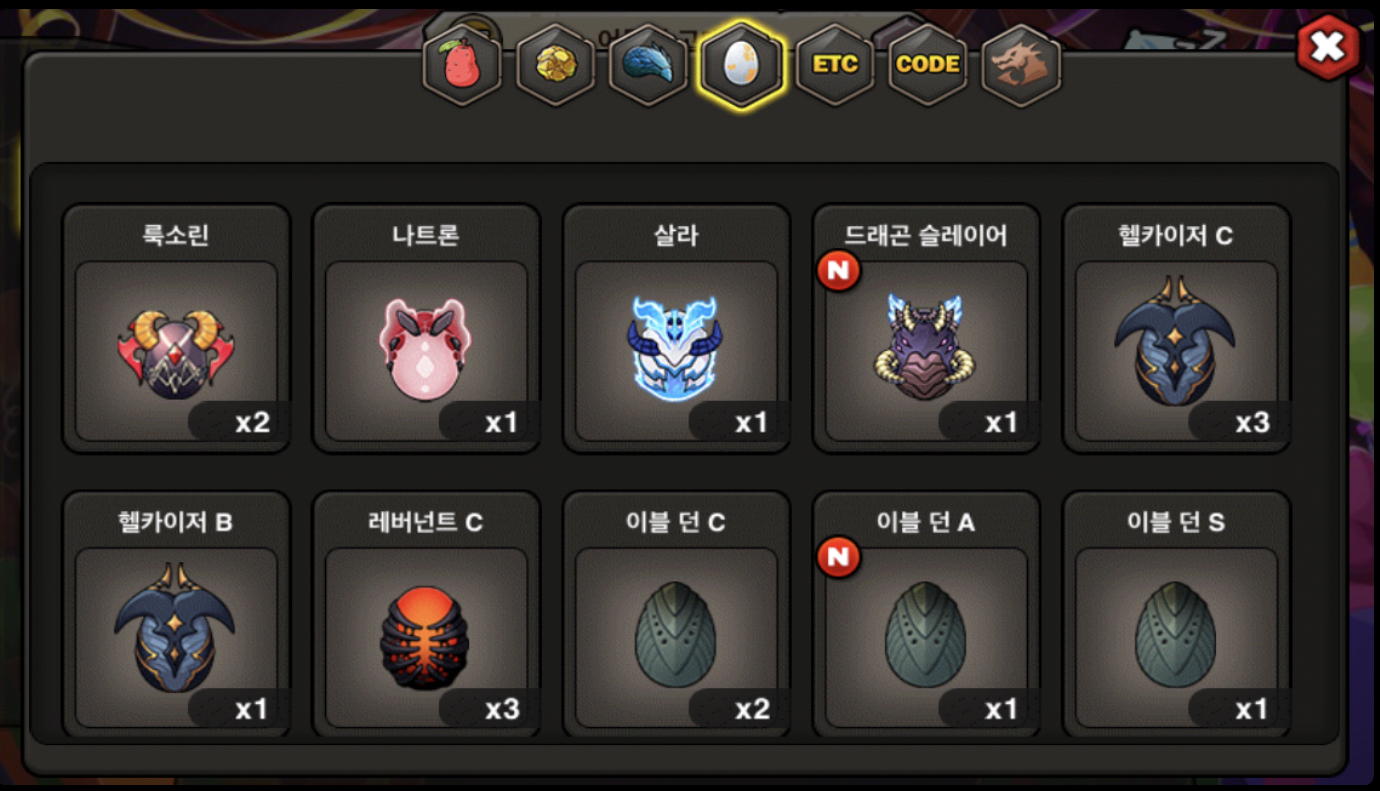Open the brown dragon head tab

(x=1021, y=66)
